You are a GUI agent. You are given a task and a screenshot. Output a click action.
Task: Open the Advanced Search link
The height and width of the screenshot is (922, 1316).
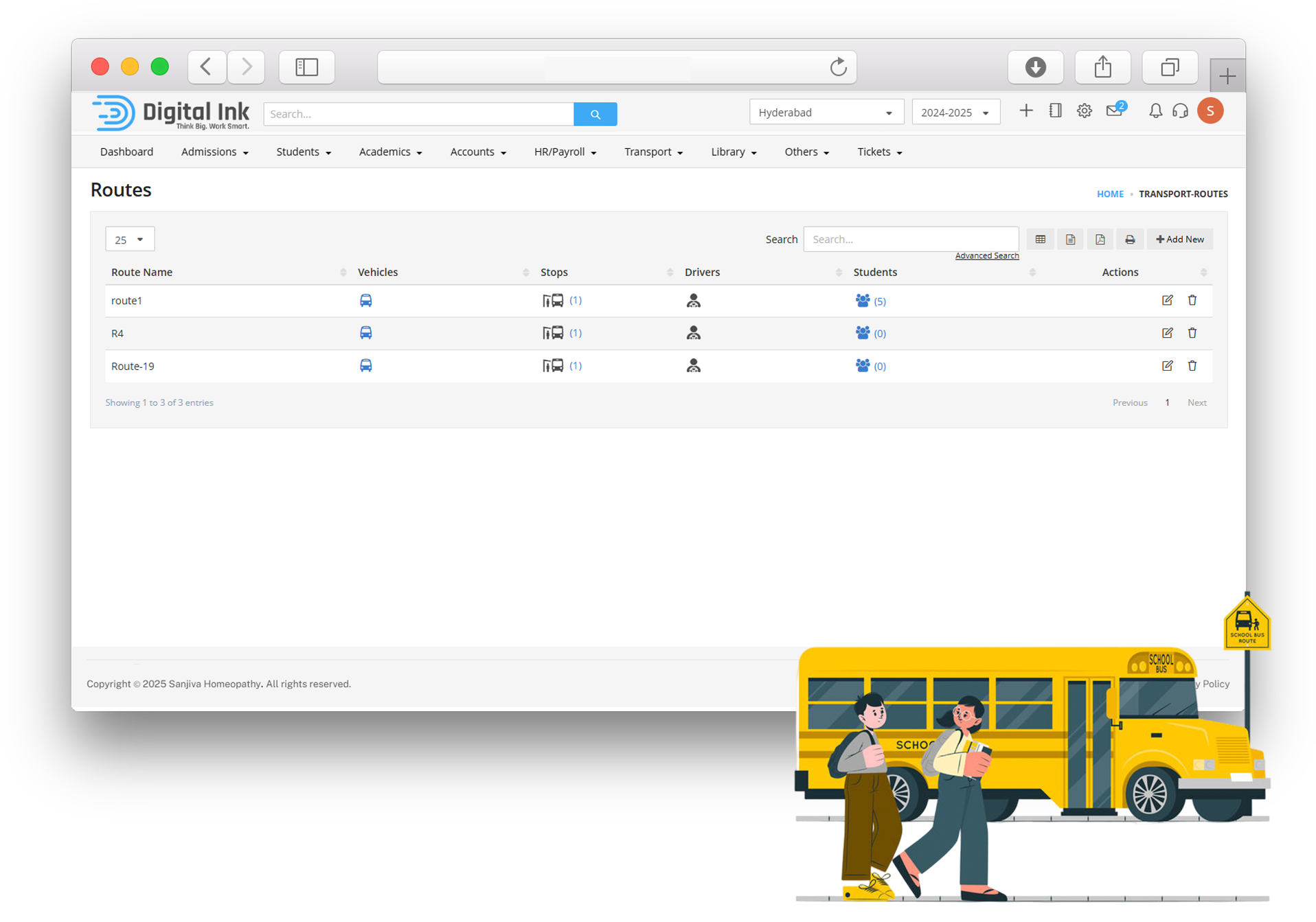(x=986, y=256)
